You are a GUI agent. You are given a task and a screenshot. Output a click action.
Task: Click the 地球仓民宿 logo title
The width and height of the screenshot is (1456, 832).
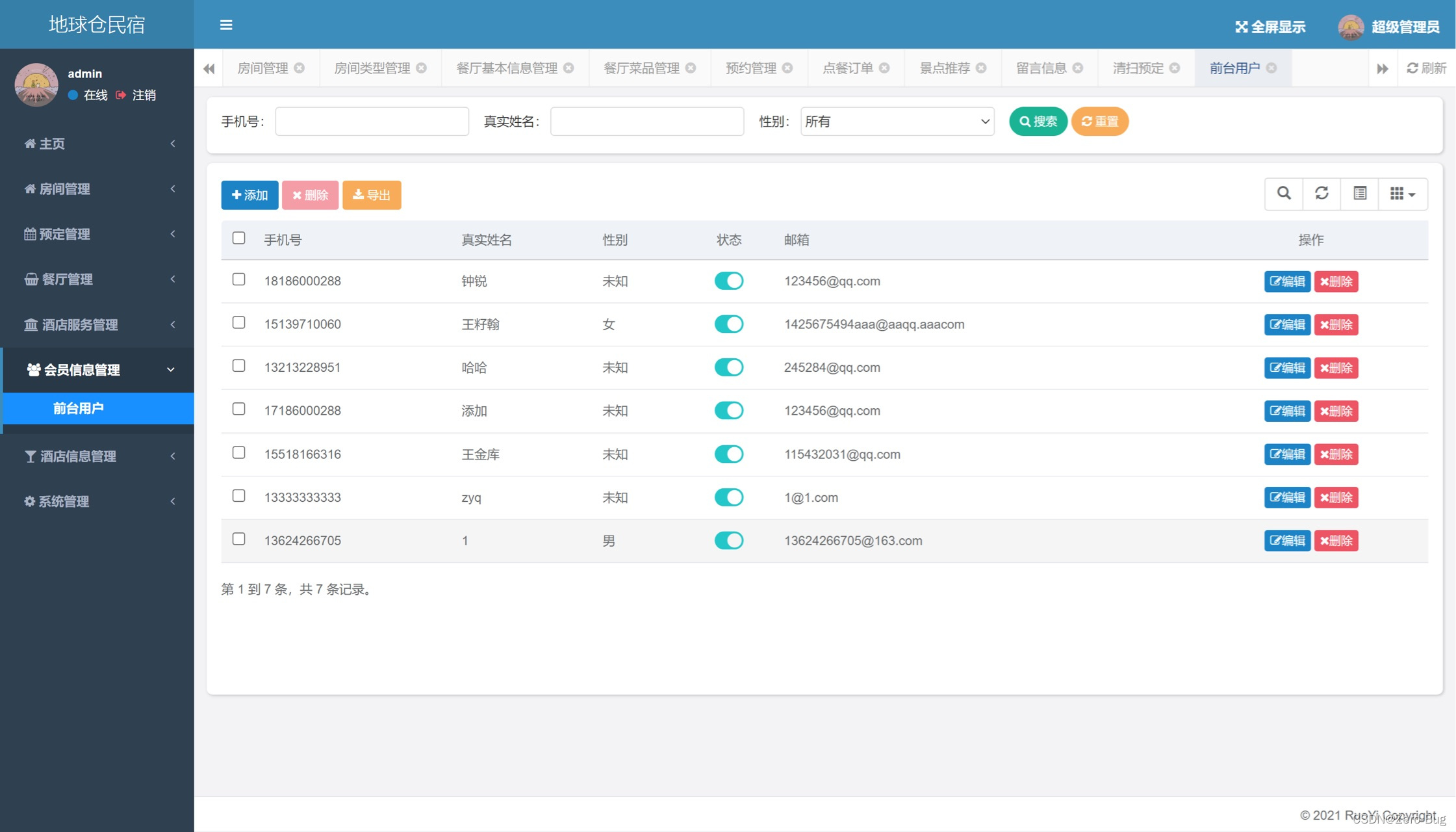(97, 24)
